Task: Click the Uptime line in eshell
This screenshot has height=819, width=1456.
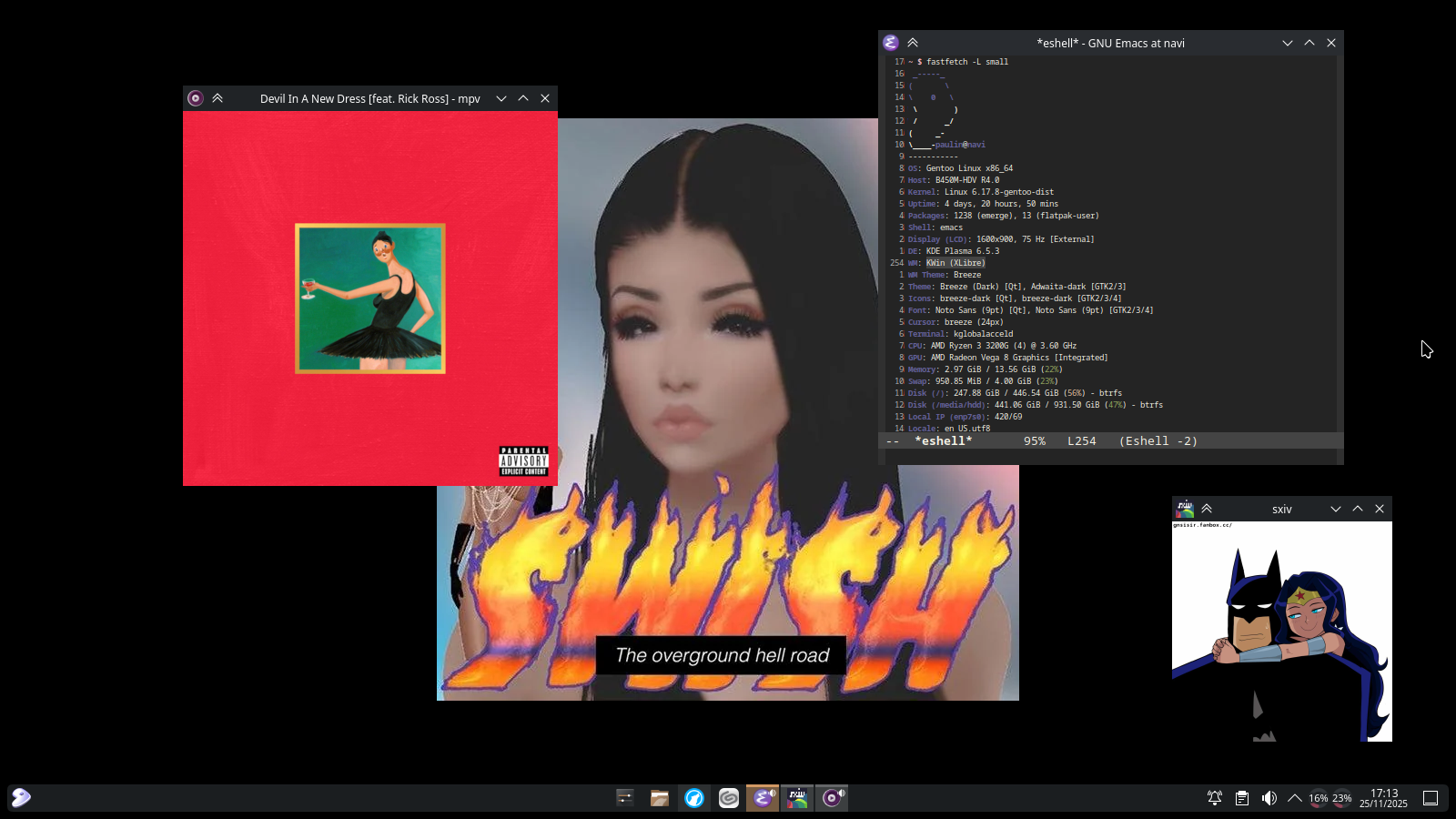Action: pyautogui.click(x=983, y=204)
